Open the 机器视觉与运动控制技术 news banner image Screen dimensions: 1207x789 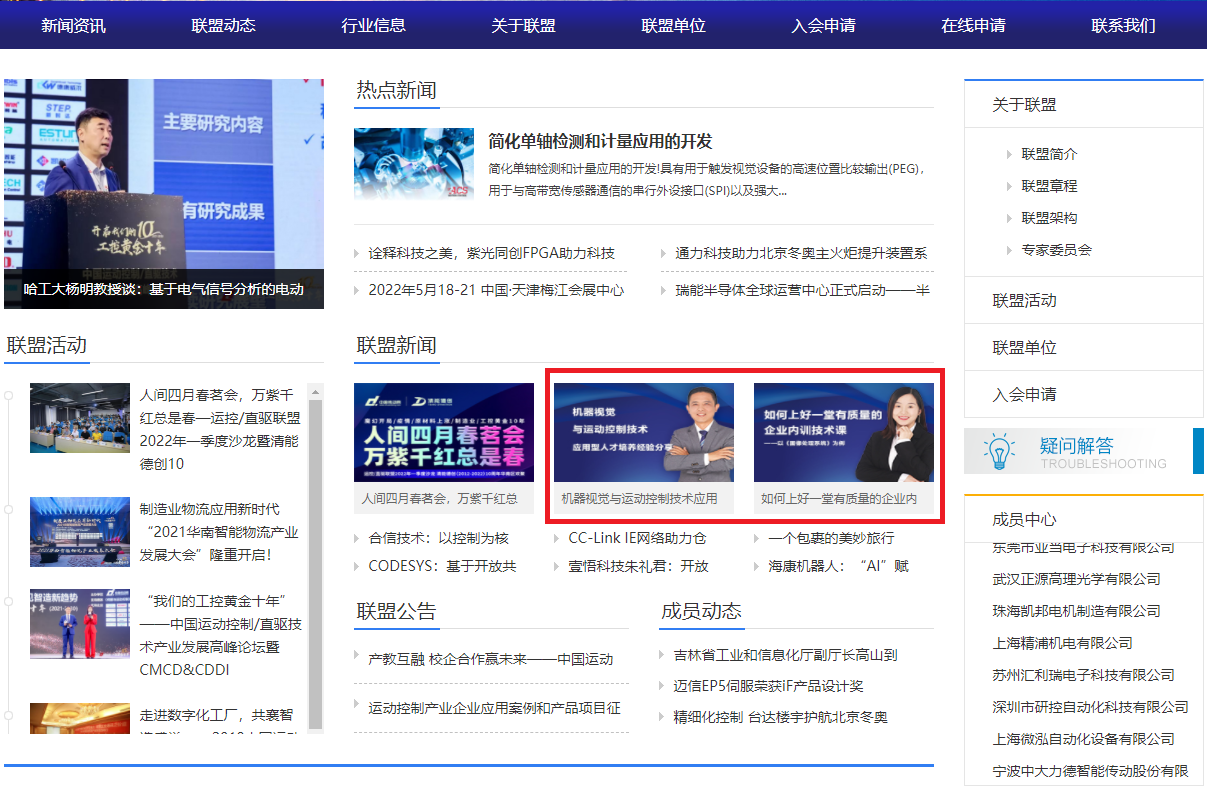[643, 433]
